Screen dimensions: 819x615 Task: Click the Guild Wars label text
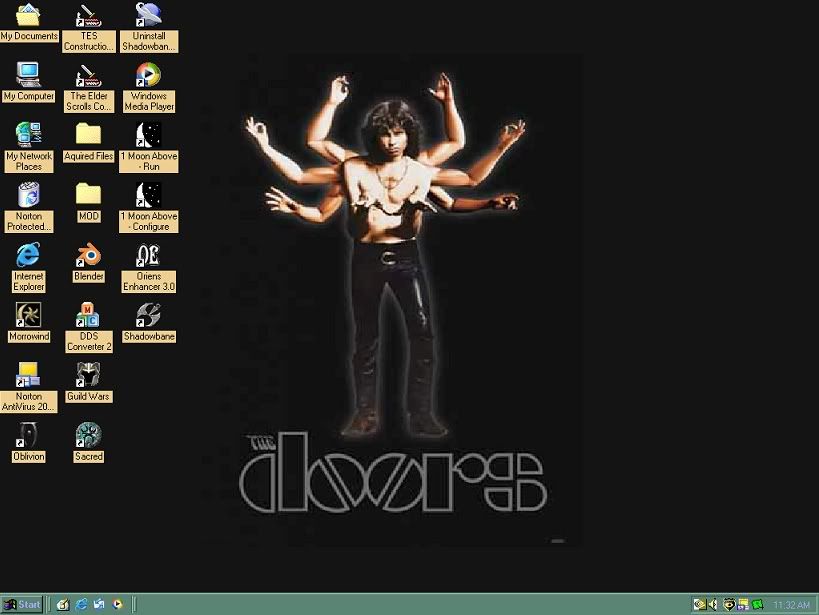(88, 396)
